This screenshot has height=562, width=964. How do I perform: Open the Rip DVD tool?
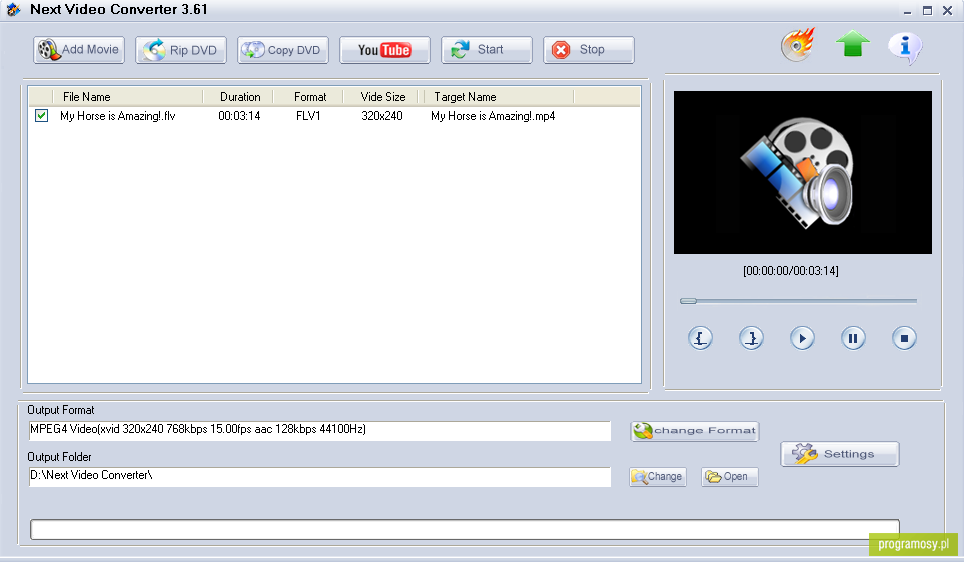[181, 50]
